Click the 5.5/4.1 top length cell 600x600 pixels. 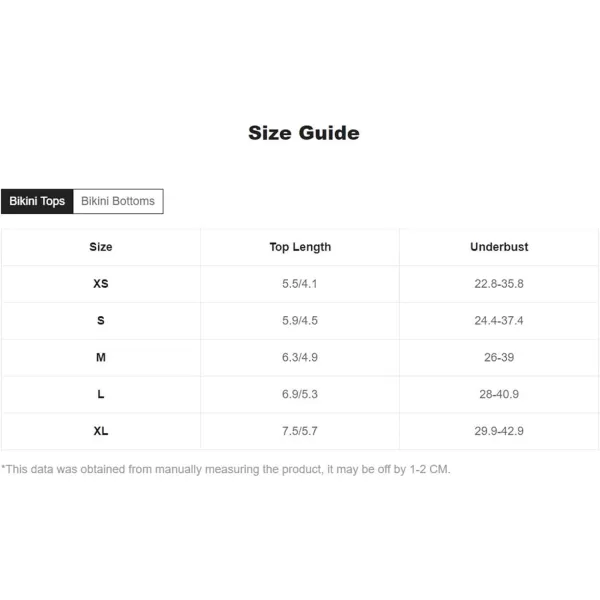click(x=300, y=284)
